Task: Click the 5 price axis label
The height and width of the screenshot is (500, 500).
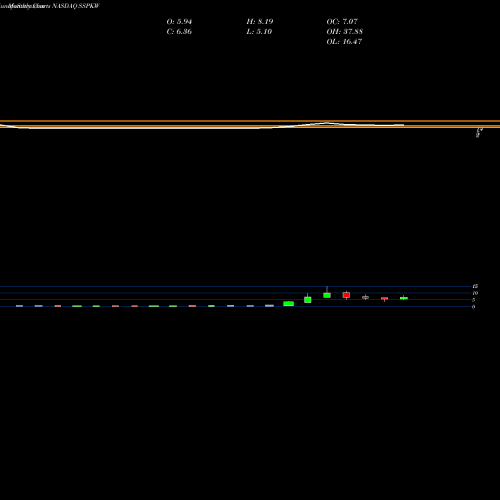Action: tap(473, 300)
